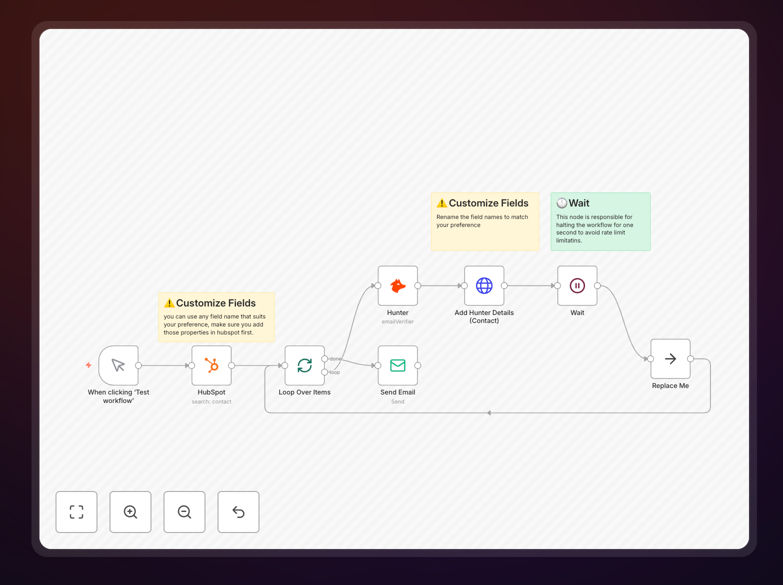Screen dimensions: 783x585
Task: Select the Loop Over Items node
Action: click(305, 365)
